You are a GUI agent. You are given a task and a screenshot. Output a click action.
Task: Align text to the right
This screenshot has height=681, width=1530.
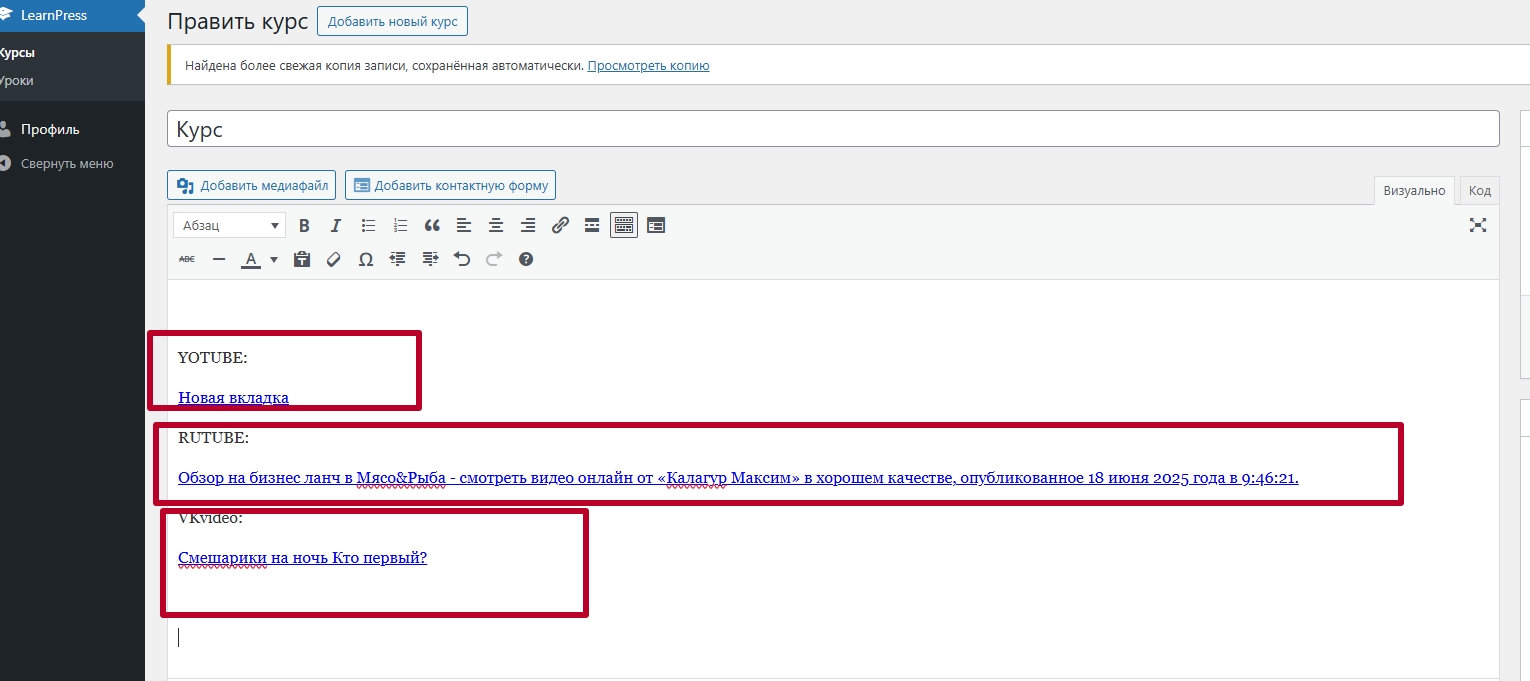tap(528, 226)
